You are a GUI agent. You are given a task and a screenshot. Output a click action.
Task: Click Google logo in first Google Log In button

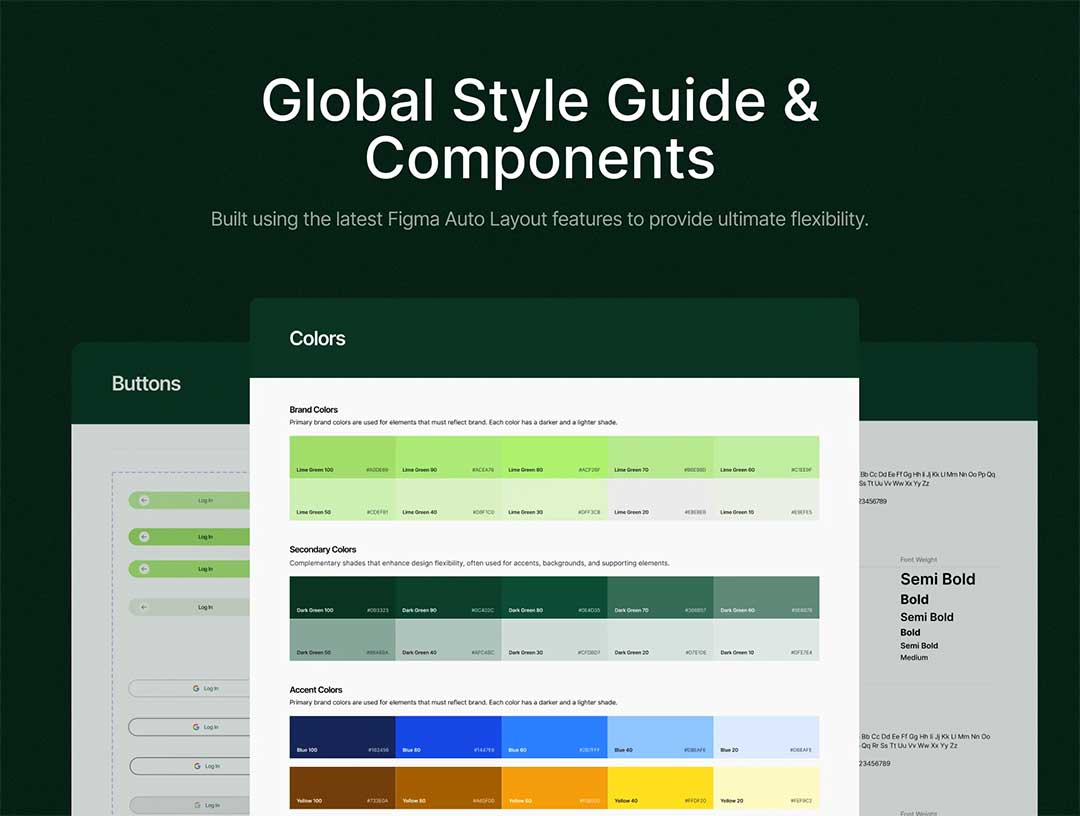[196, 688]
